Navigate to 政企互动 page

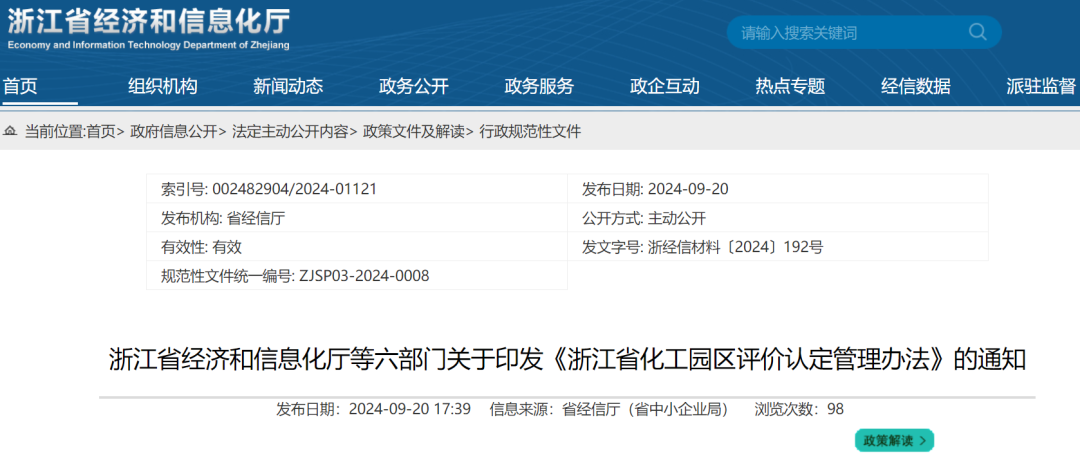pos(665,86)
